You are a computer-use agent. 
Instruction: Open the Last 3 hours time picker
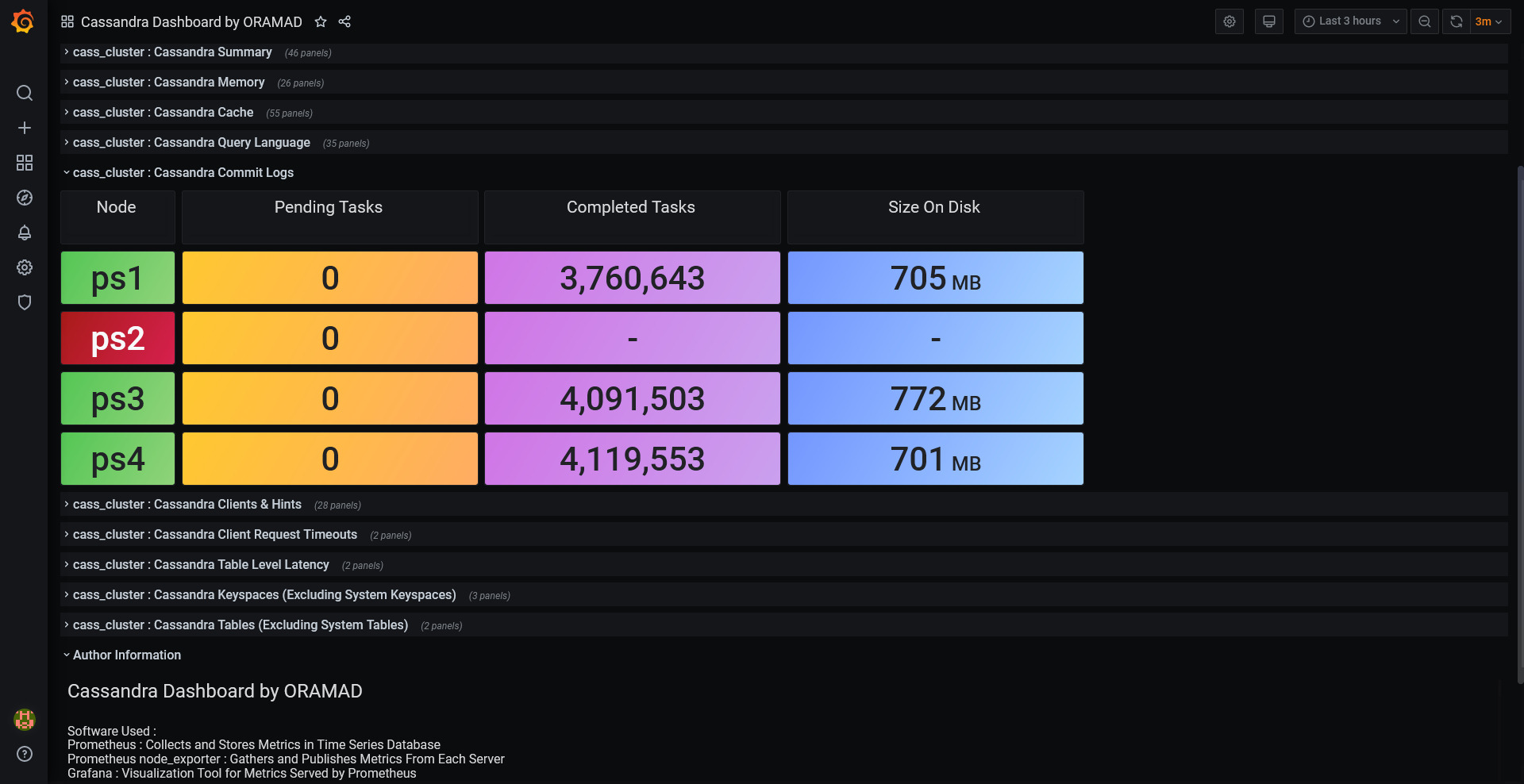click(x=1351, y=21)
